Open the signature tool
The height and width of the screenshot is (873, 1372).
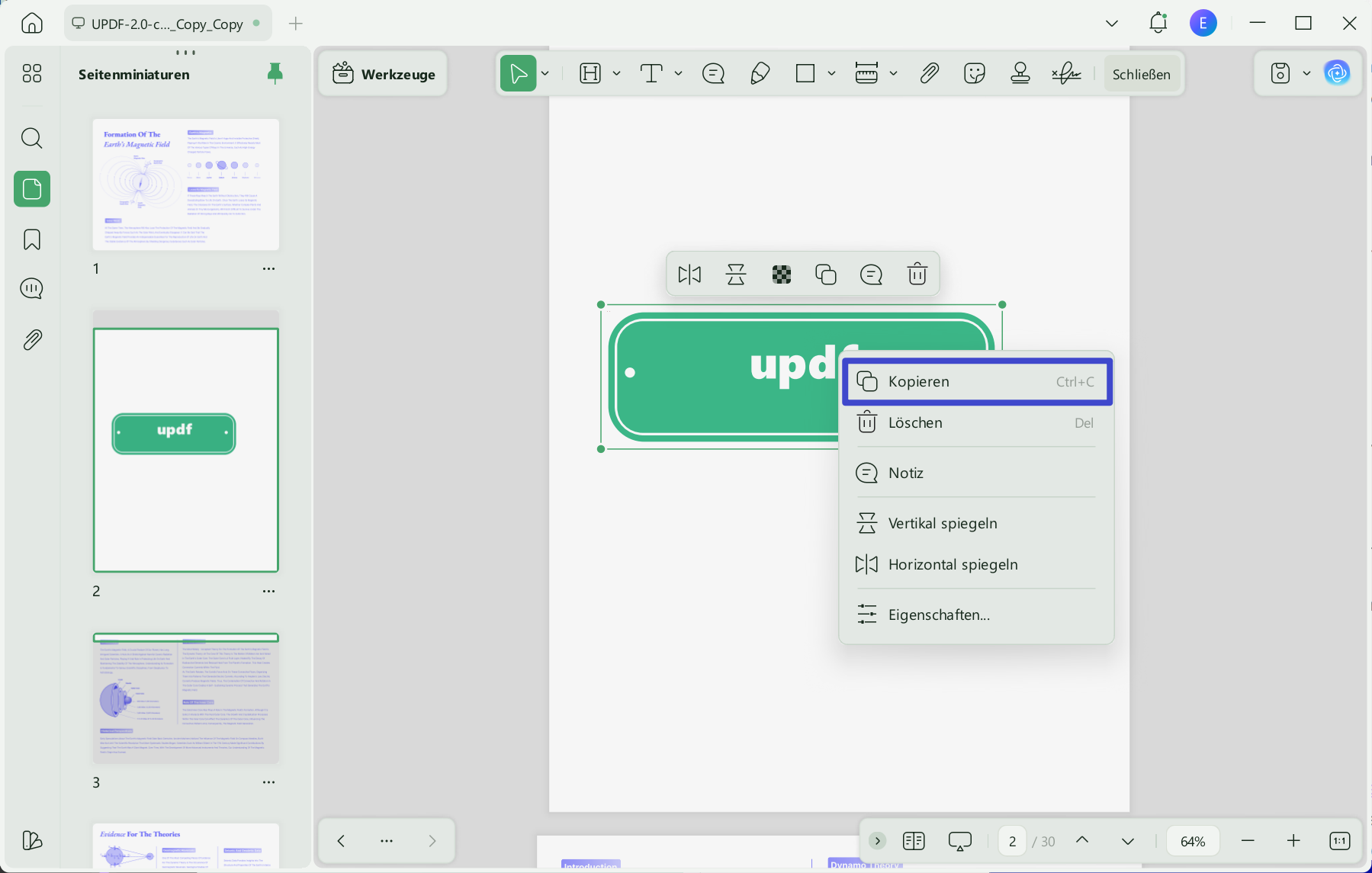pos(1066,74)
